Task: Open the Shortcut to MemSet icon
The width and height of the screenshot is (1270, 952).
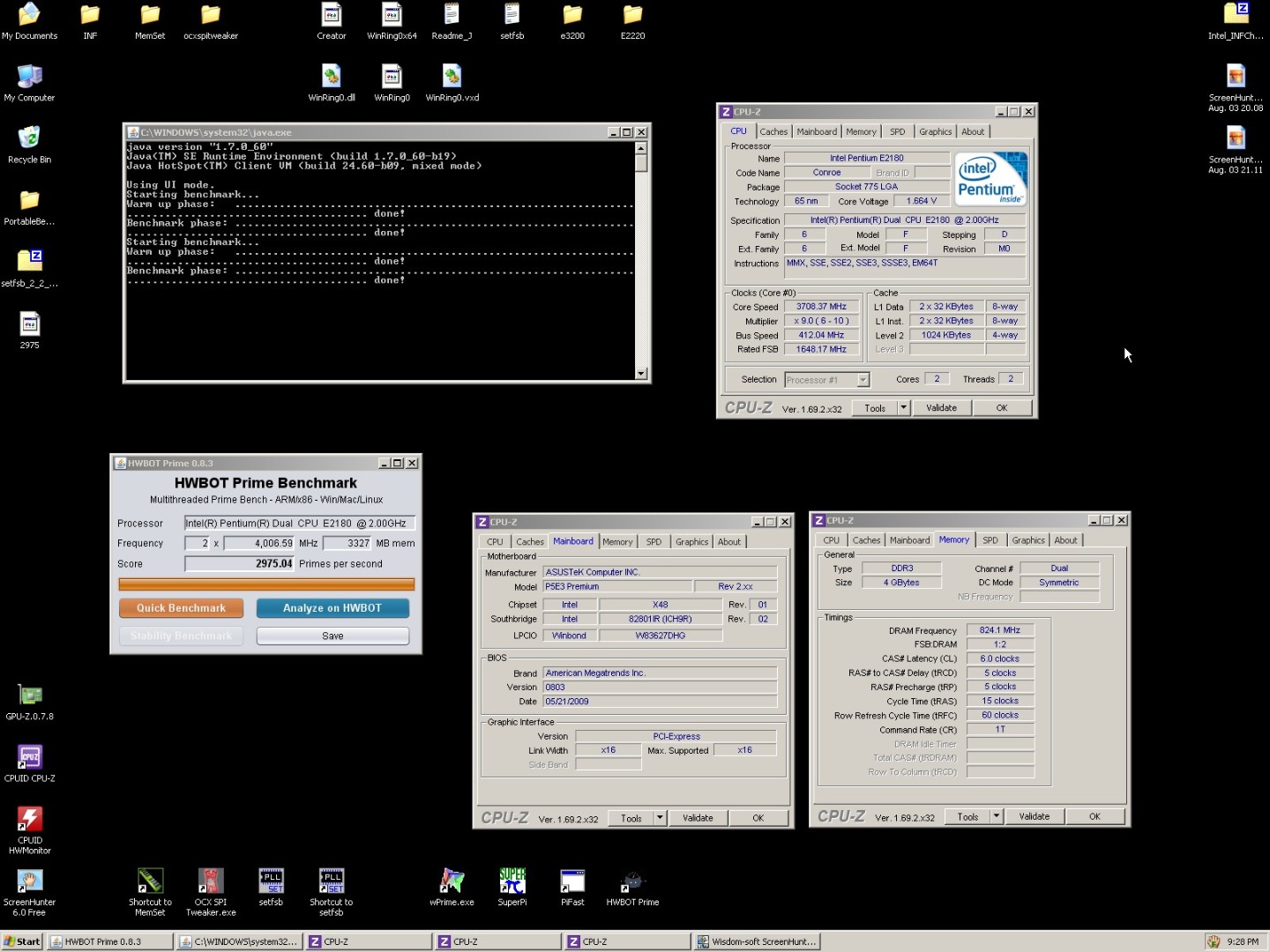Action: [x=150, y=892]
